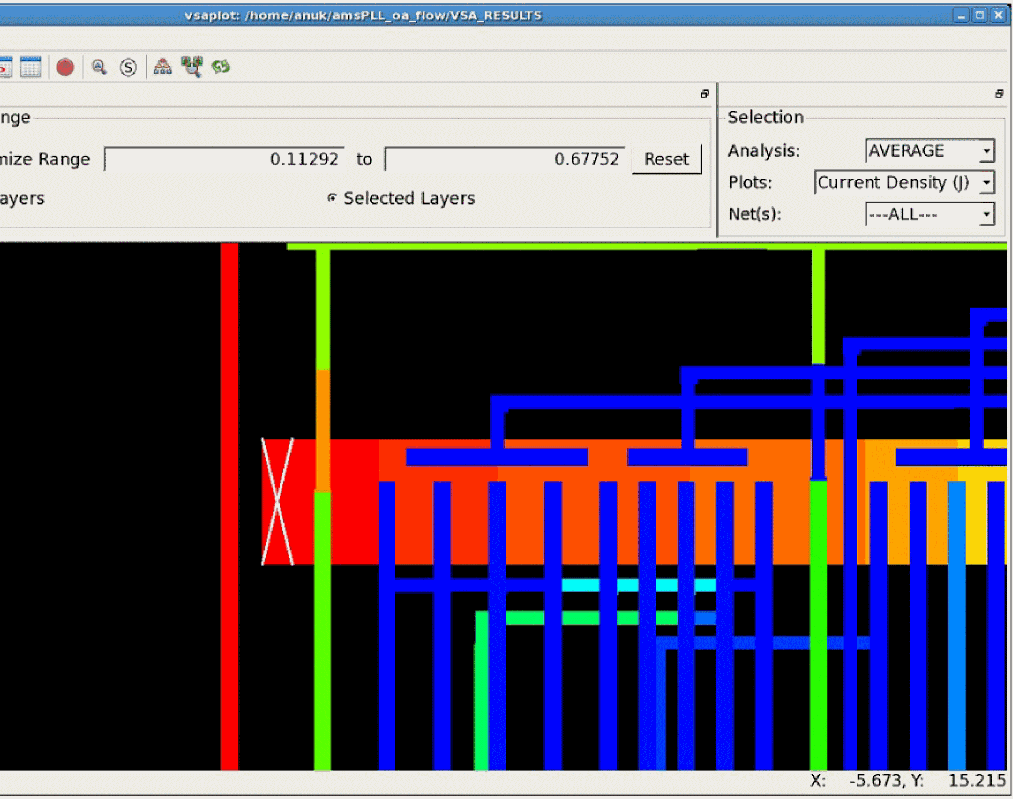Click the green refresh arrows icon
Image resolution: width=1013 pixels, height=799 pixels.
point(220,67)
